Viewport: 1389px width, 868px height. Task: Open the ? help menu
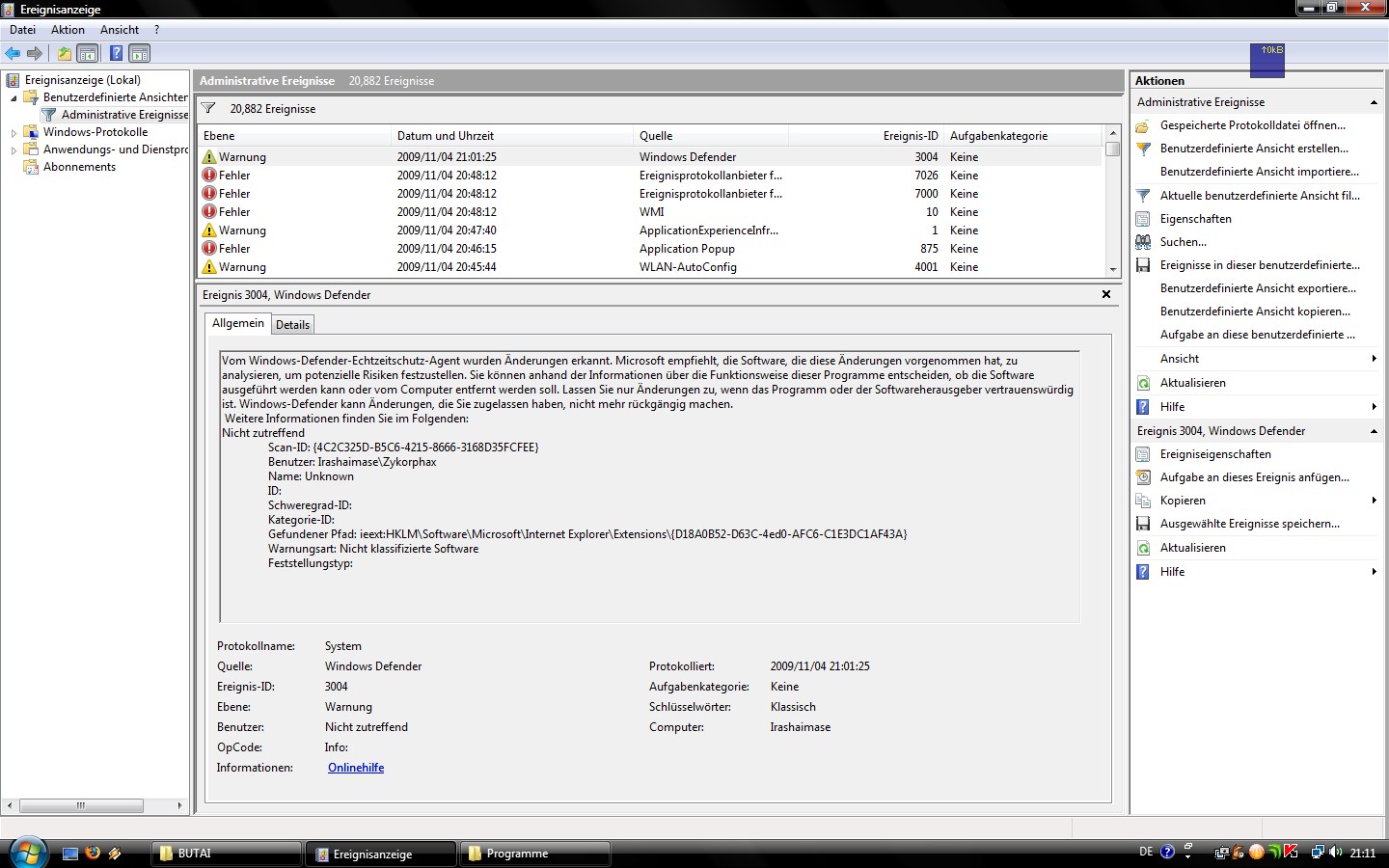click(156, 30)
